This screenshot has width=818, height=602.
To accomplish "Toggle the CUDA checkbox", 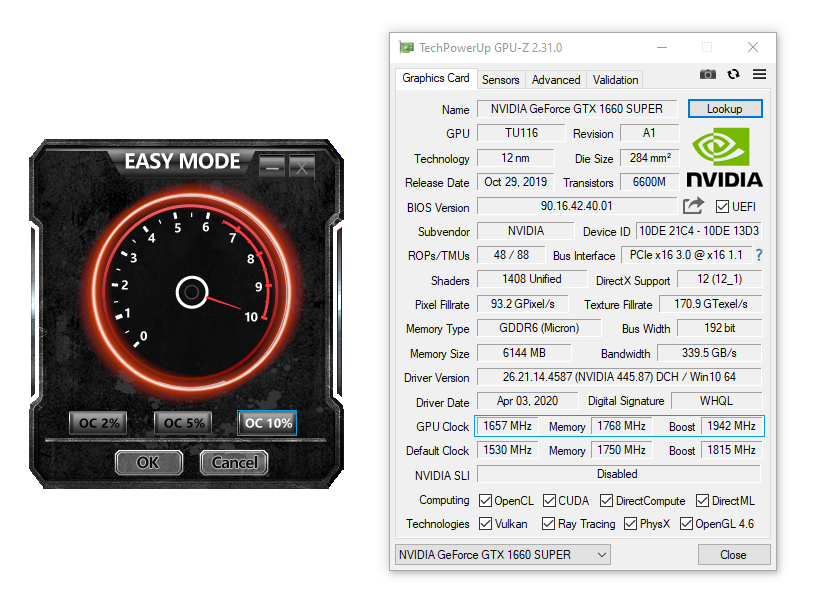I will (549, 501).
